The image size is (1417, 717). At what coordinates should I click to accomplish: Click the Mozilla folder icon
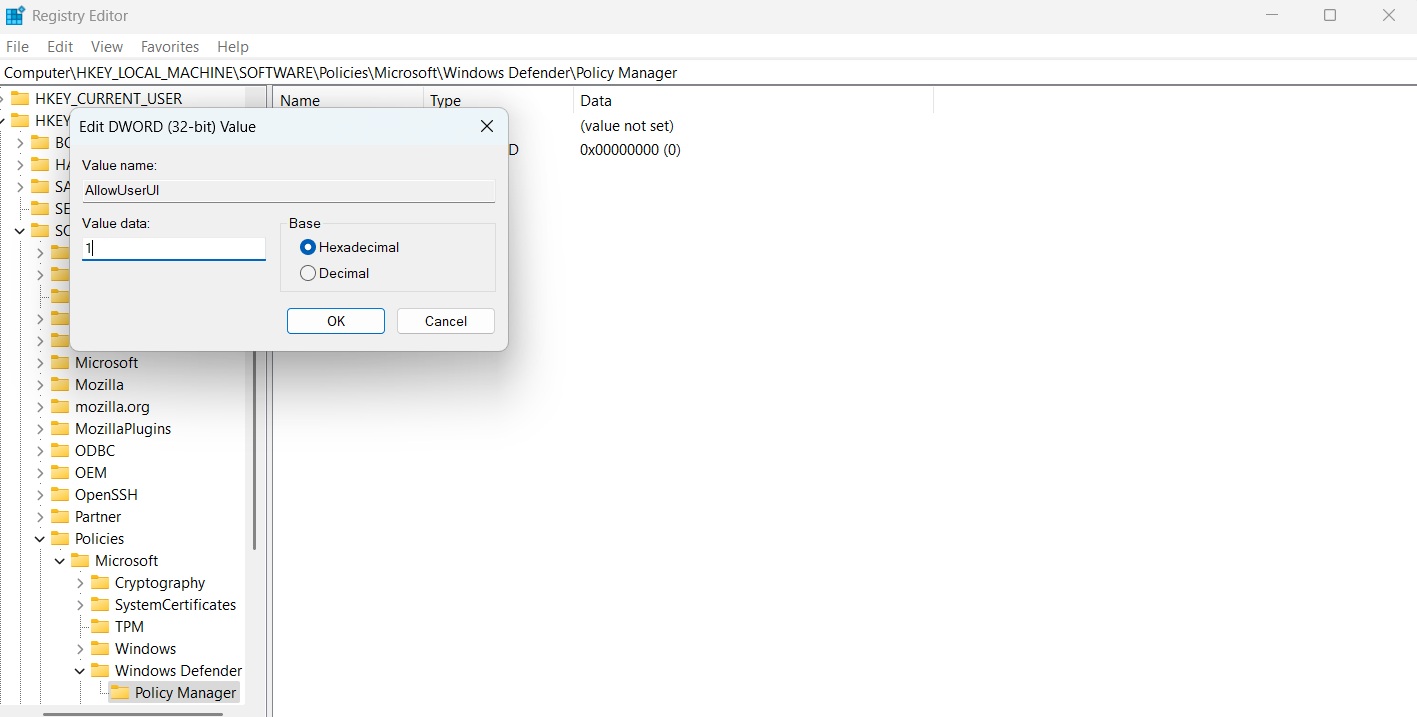click(60, 384)
